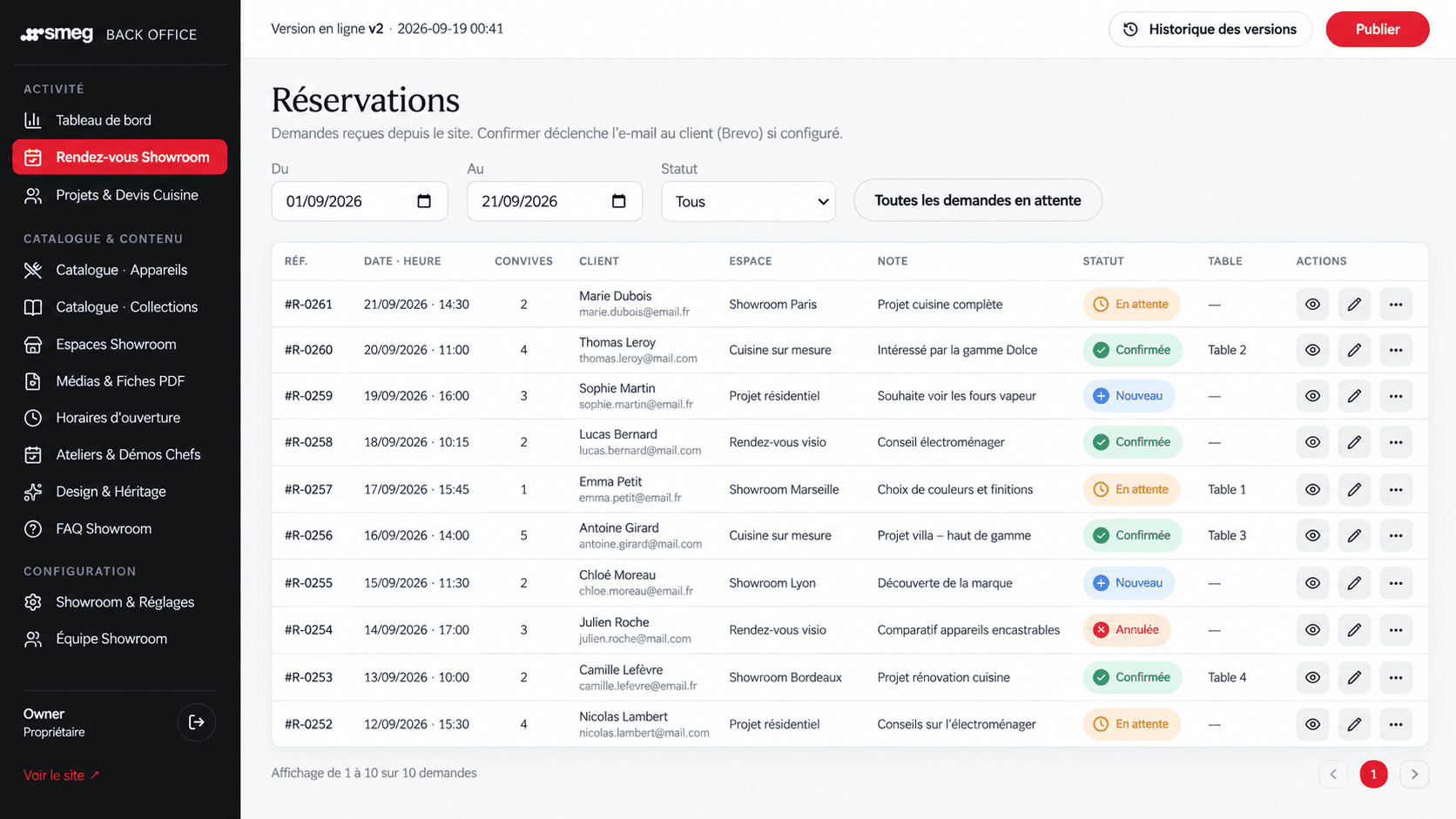The image size is (1456, 819).
Task: Go to Horaires d'ouverture page
Action: coord(120,418)
